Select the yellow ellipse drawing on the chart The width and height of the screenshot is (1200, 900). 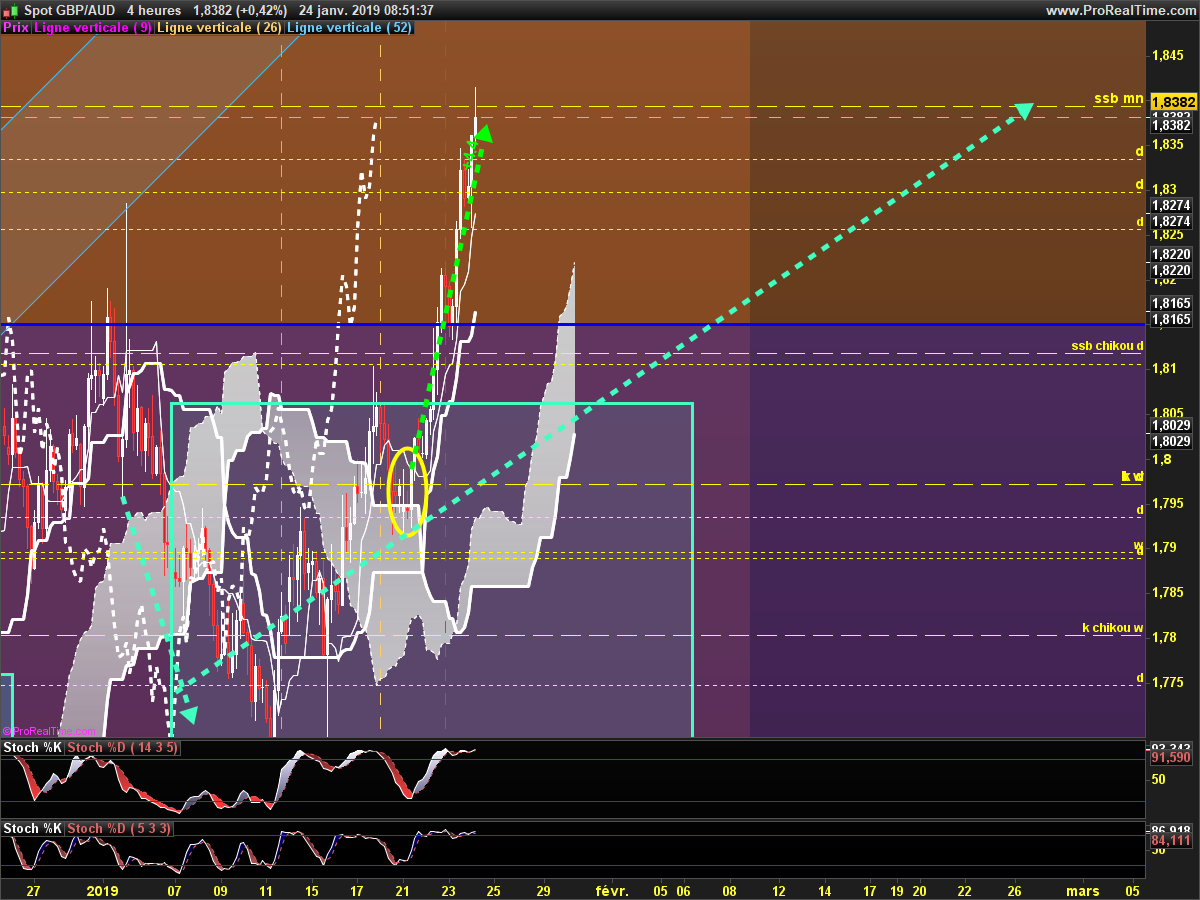[408, 487]
